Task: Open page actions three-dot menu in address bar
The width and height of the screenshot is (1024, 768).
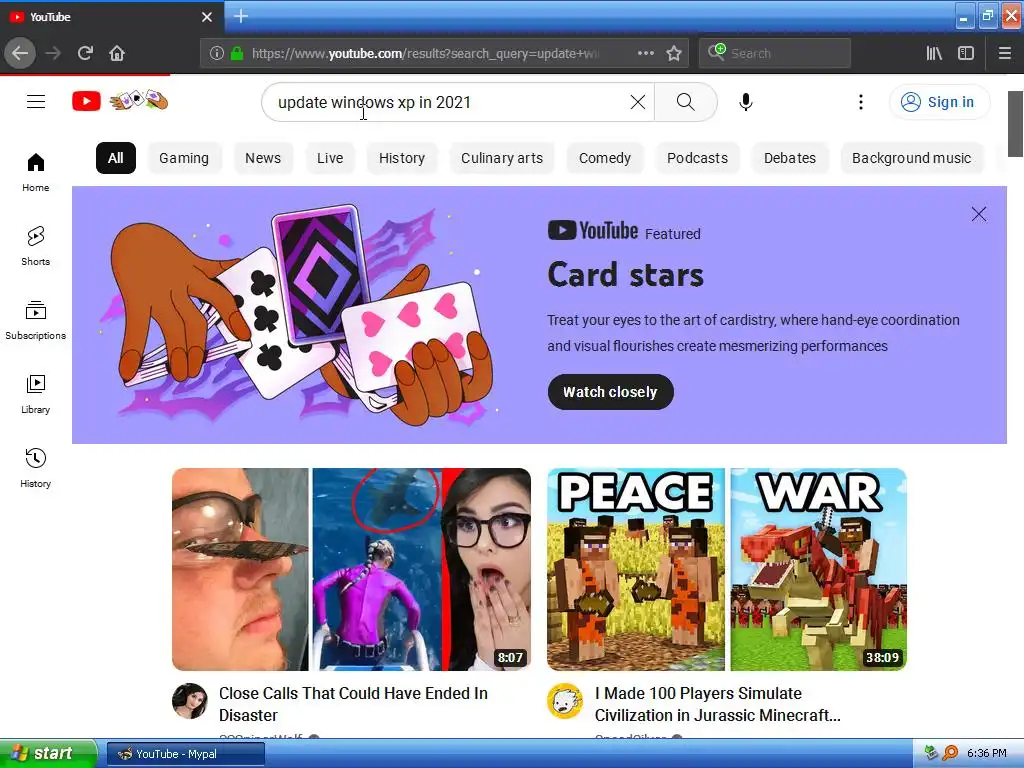Action: pyautogui.click(x=645, y=53)
